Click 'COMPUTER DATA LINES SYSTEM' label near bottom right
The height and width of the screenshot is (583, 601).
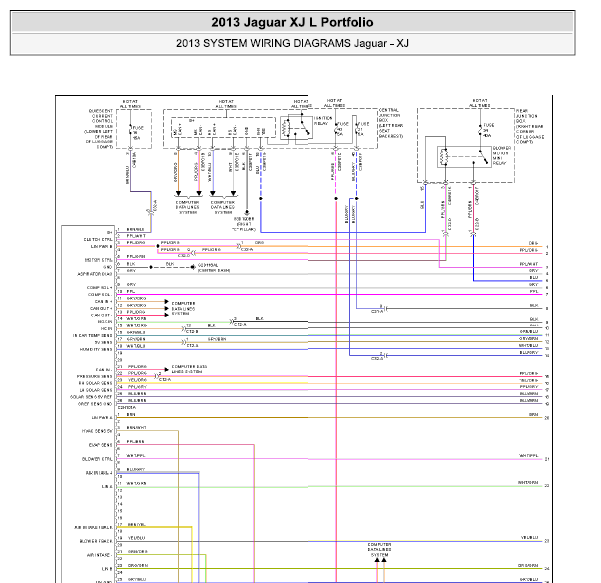point(379,550)
